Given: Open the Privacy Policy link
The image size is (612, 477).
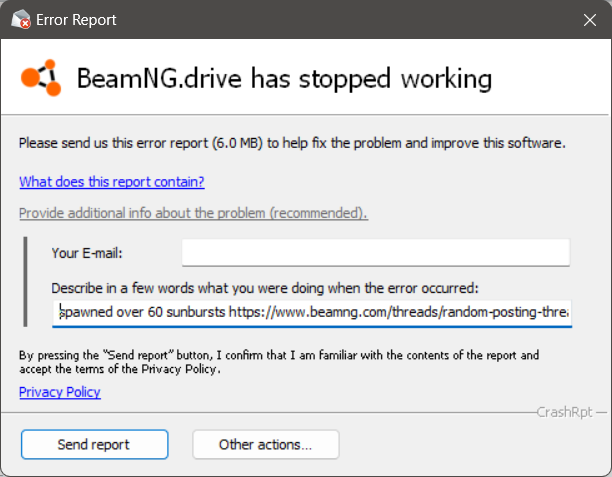Looking at the screenshot, I should [60, 392].
